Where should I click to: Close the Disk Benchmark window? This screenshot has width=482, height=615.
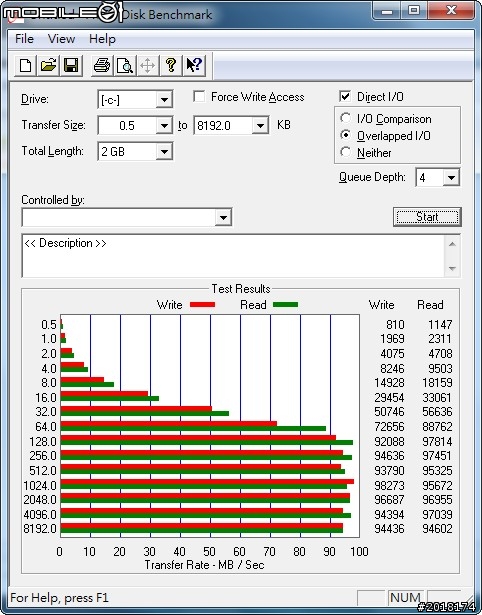tap(451, 10)
